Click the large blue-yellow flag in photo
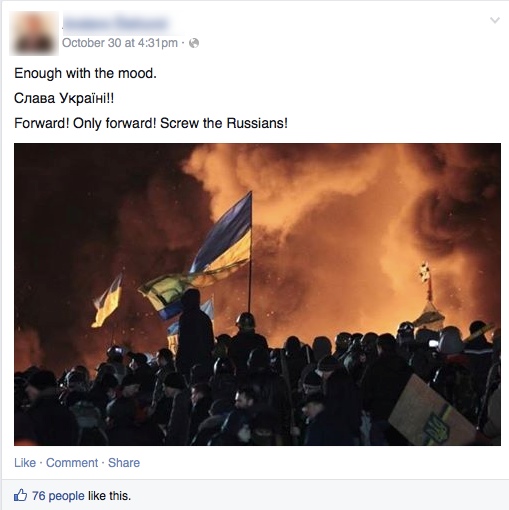The height and width of the screenshot is (510, 509). coord(222,237)
